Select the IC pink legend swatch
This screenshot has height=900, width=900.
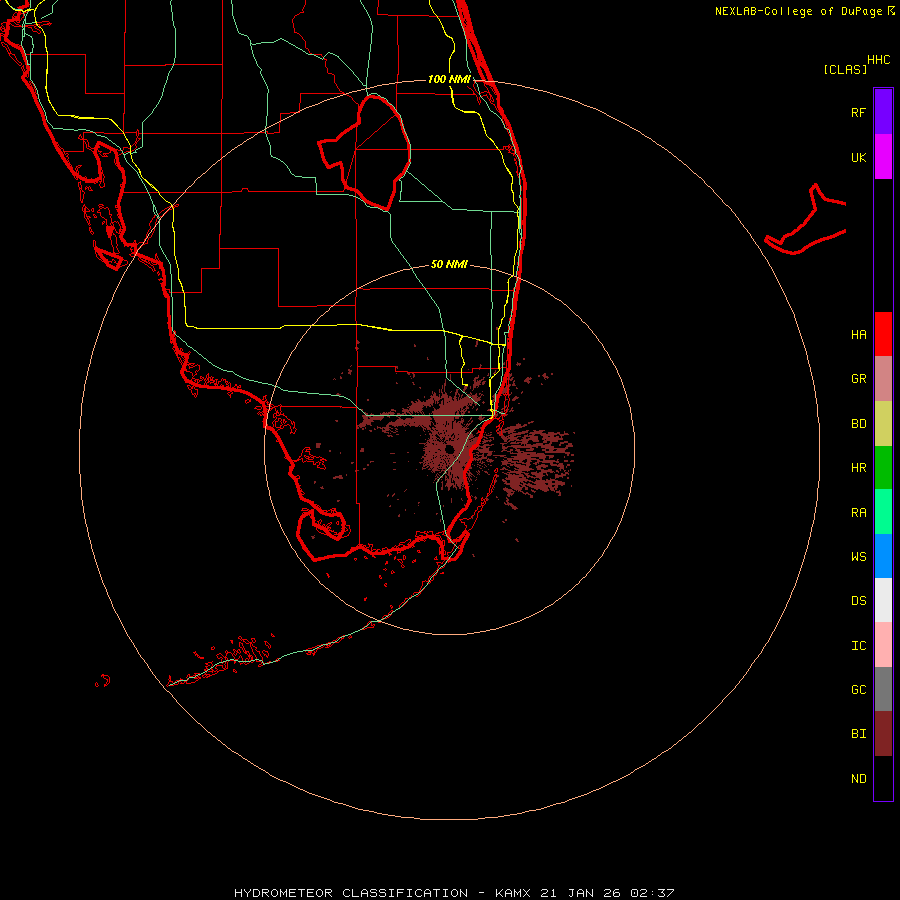(x=883, y=645)
